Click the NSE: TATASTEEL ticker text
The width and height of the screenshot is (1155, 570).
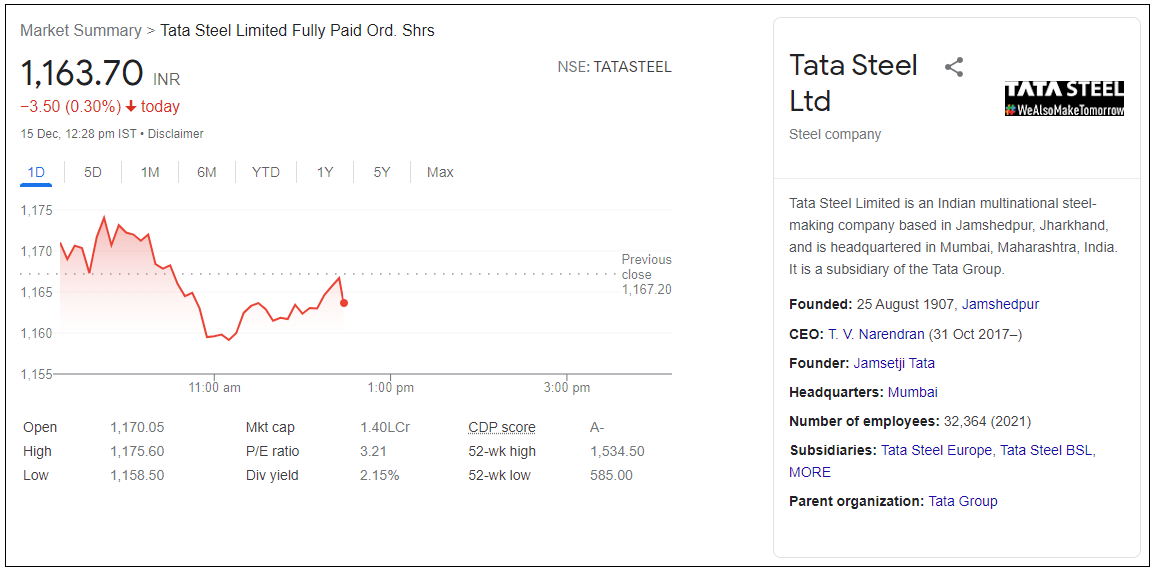[x=614, y=67]
